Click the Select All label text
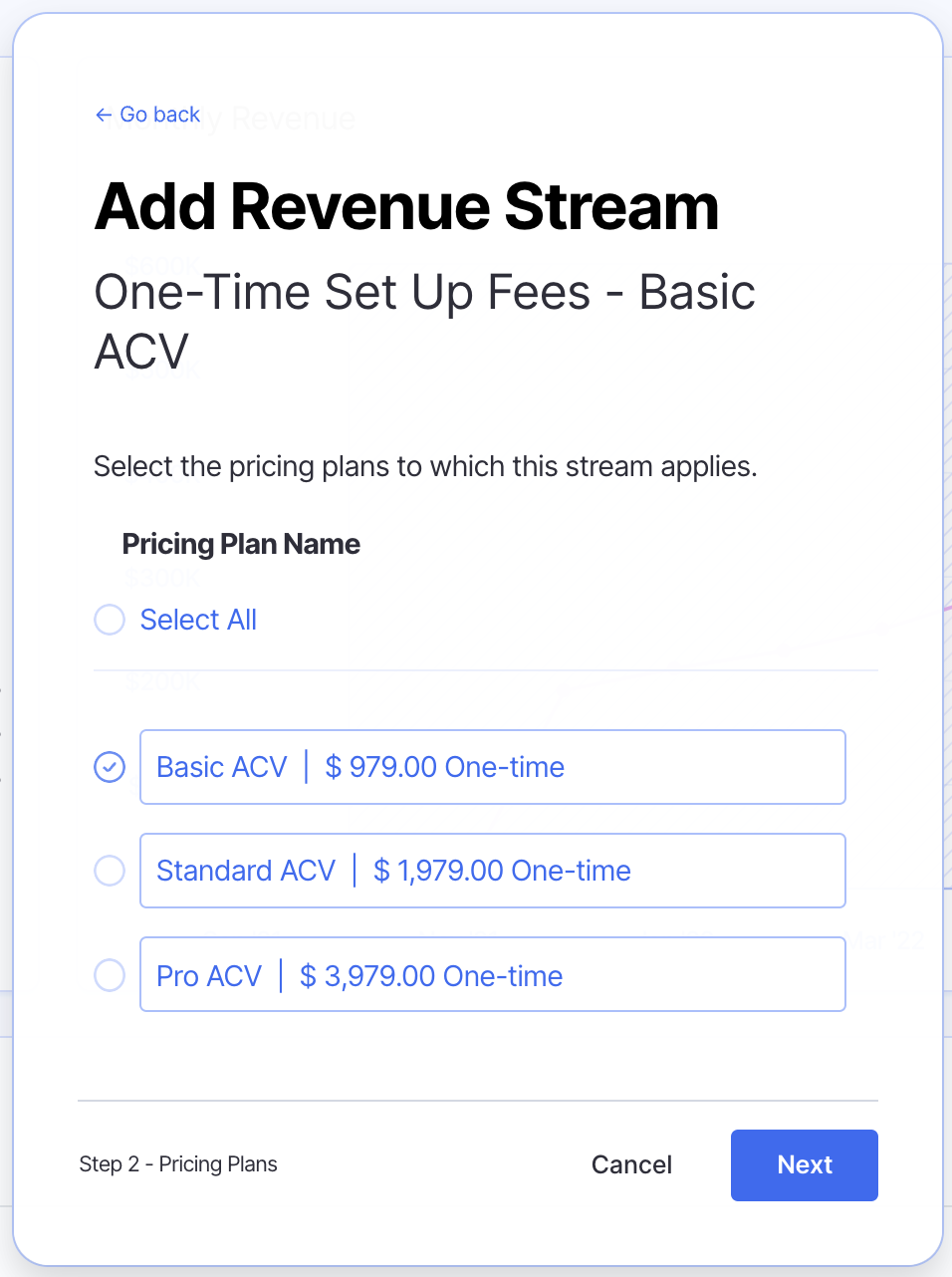Viewport: 952px width, 1277px height. click(x=198, y=620)
